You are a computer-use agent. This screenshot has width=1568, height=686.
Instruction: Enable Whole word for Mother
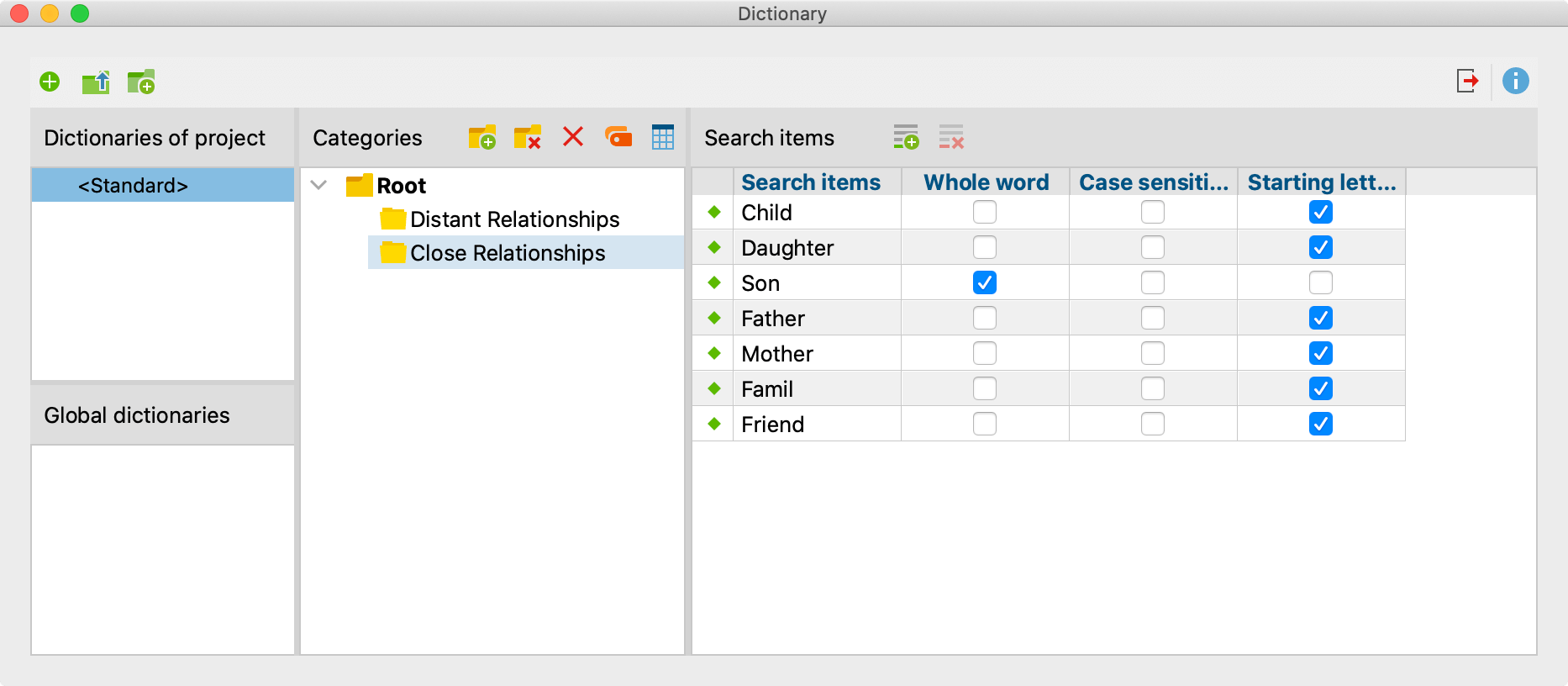[985, 353]
